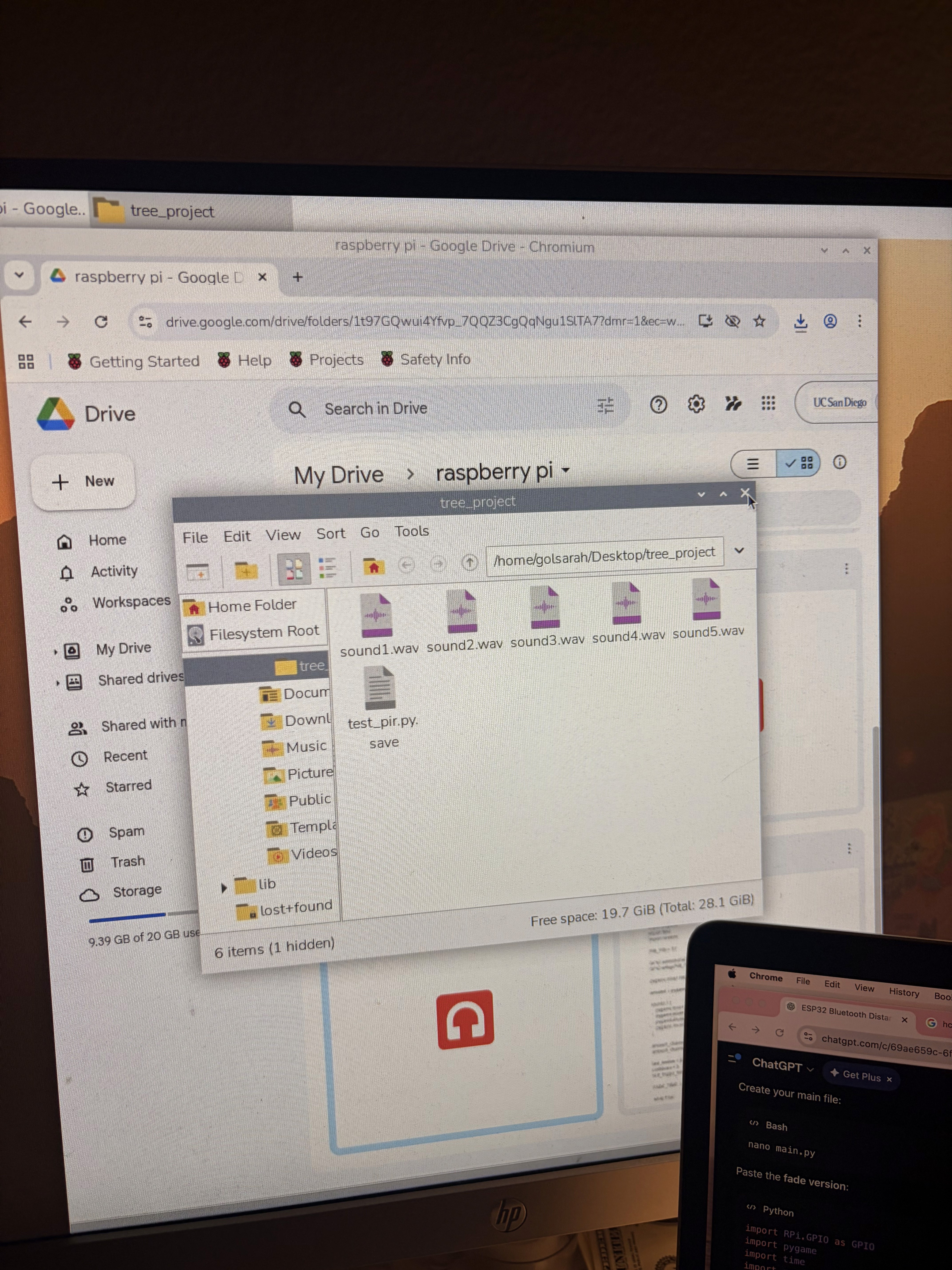Image resolution: width=952 pixels, height=1270 pixels.
Task: Select the sound3.wav audio file
Action: pyautogui.click(x=547, y=617)
